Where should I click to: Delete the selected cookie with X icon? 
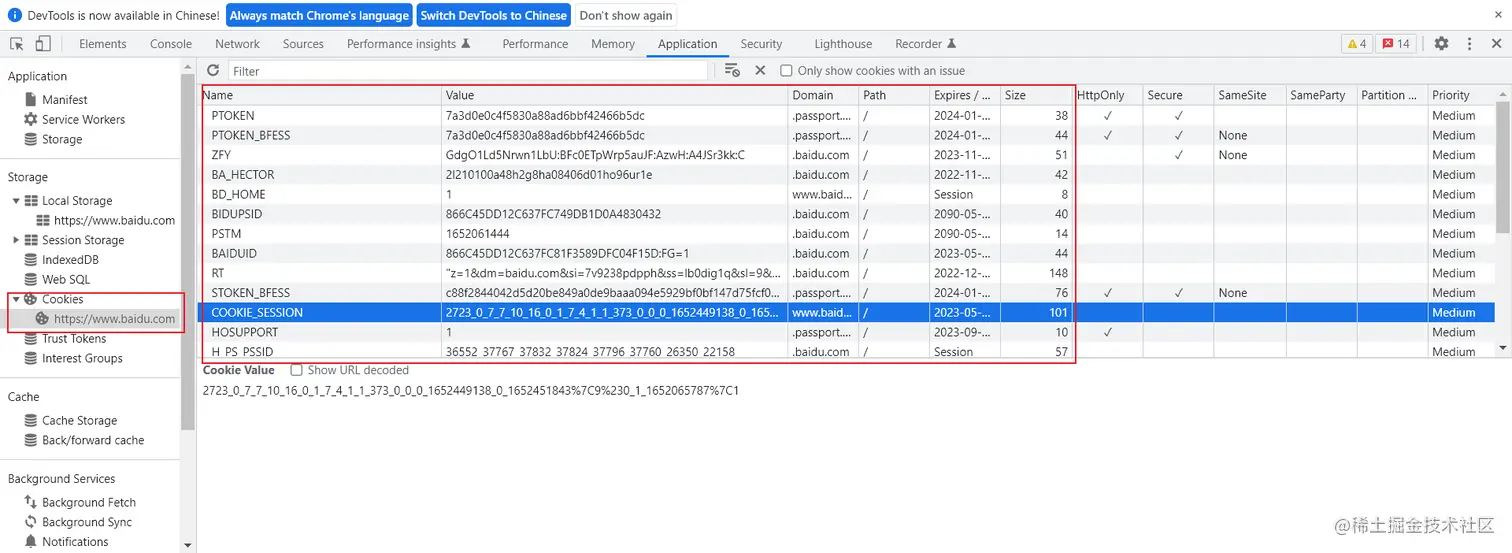click(760, 70)
